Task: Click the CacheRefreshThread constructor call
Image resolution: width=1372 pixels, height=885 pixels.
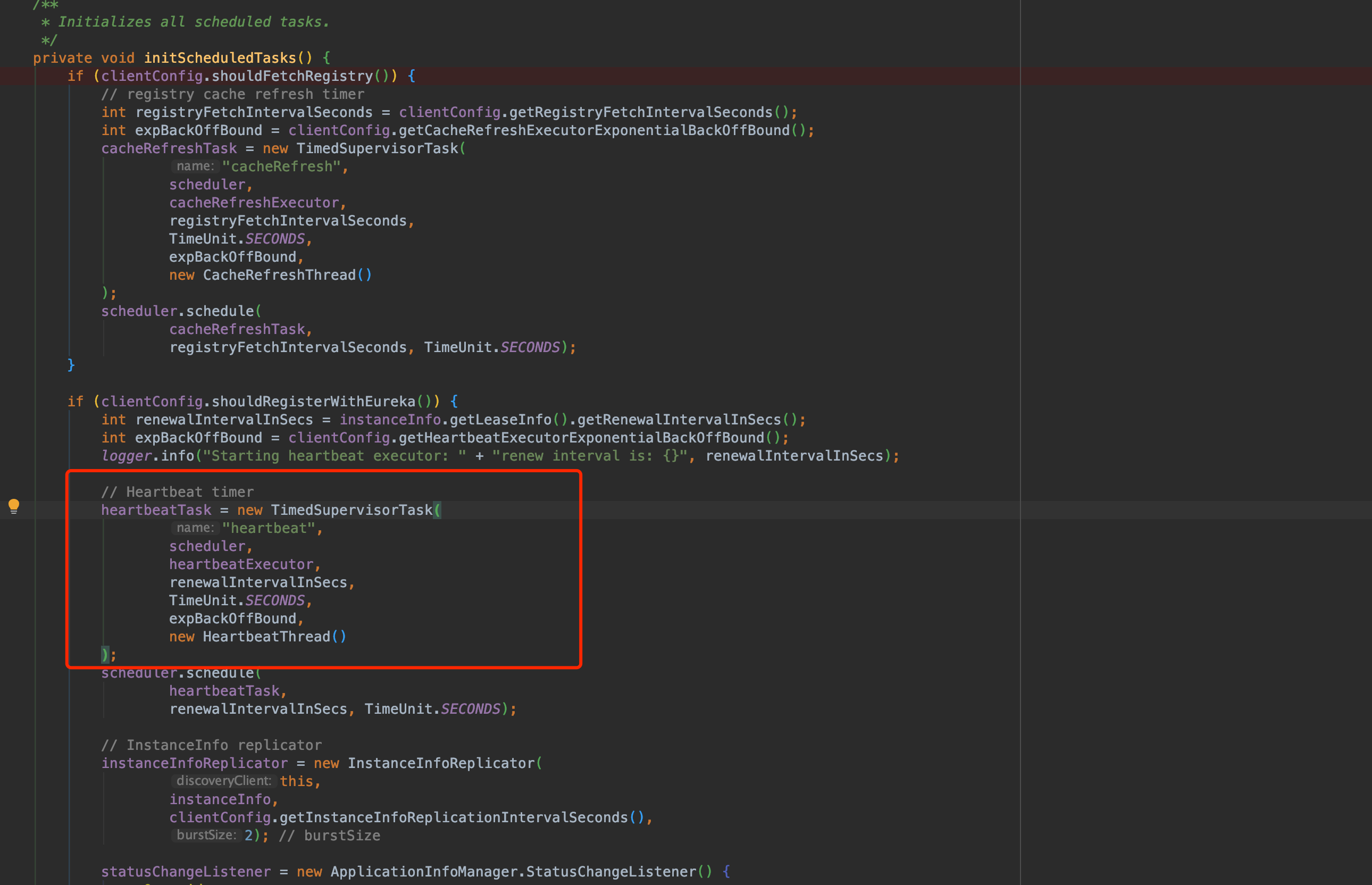Action: (279, 275)
